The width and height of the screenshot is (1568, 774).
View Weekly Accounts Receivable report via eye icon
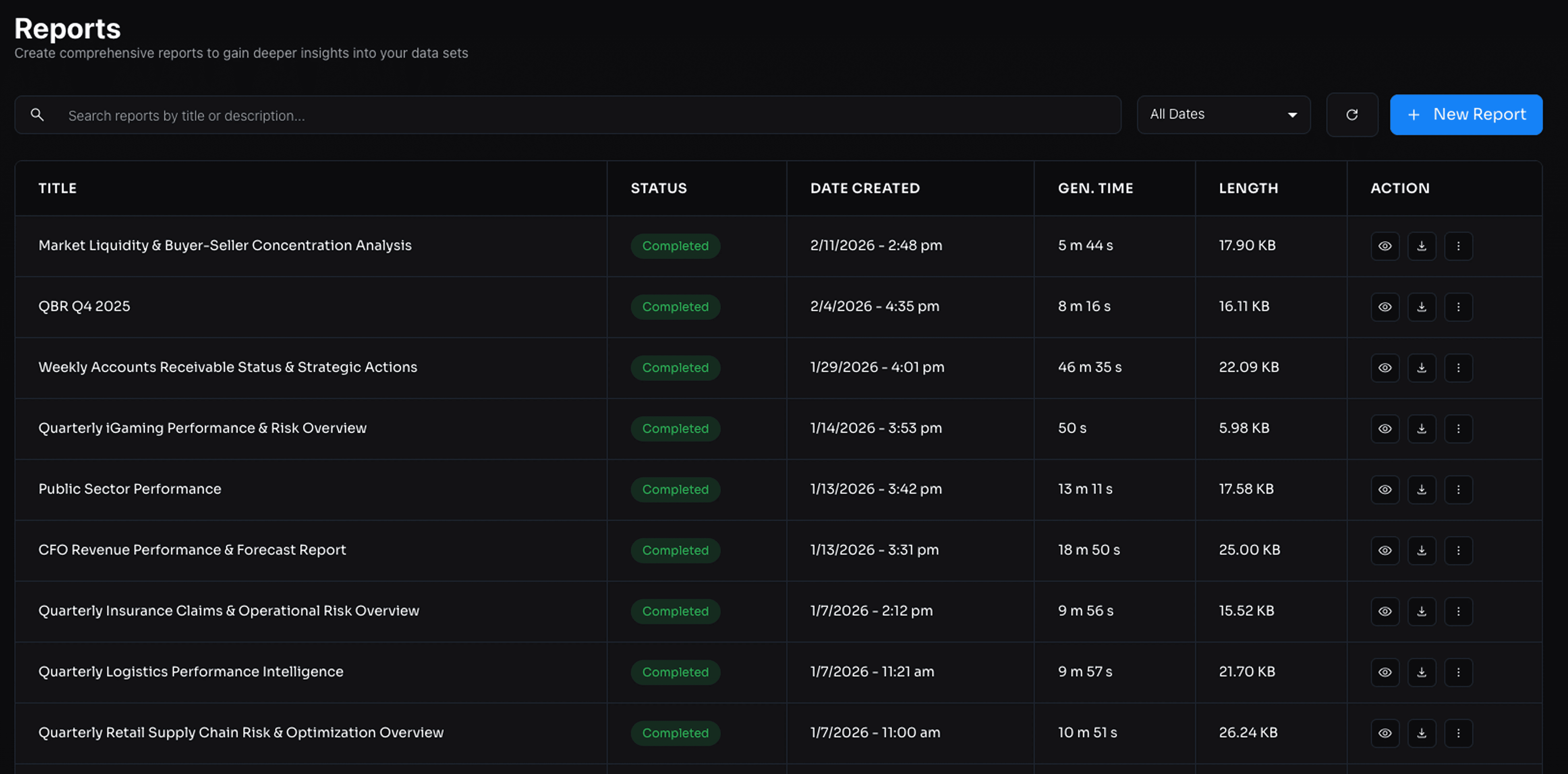tap(1385, 368)
